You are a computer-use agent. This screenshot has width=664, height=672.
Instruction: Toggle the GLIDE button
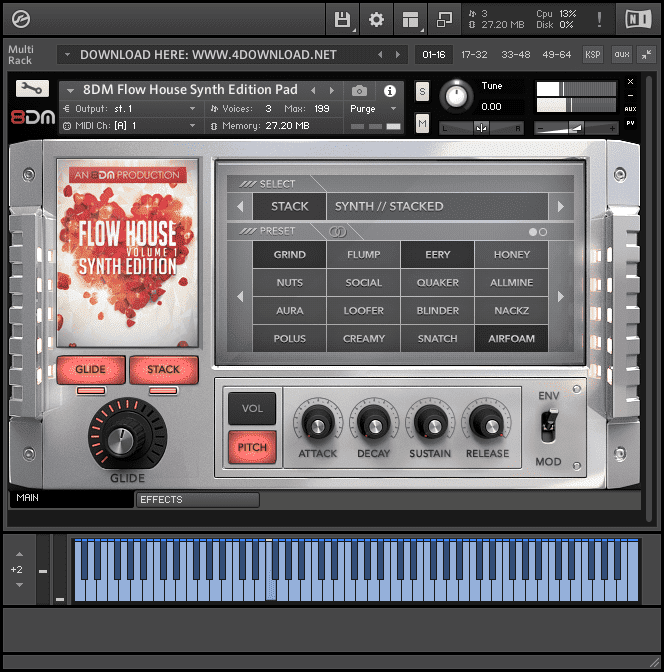(x=90, y=369)
